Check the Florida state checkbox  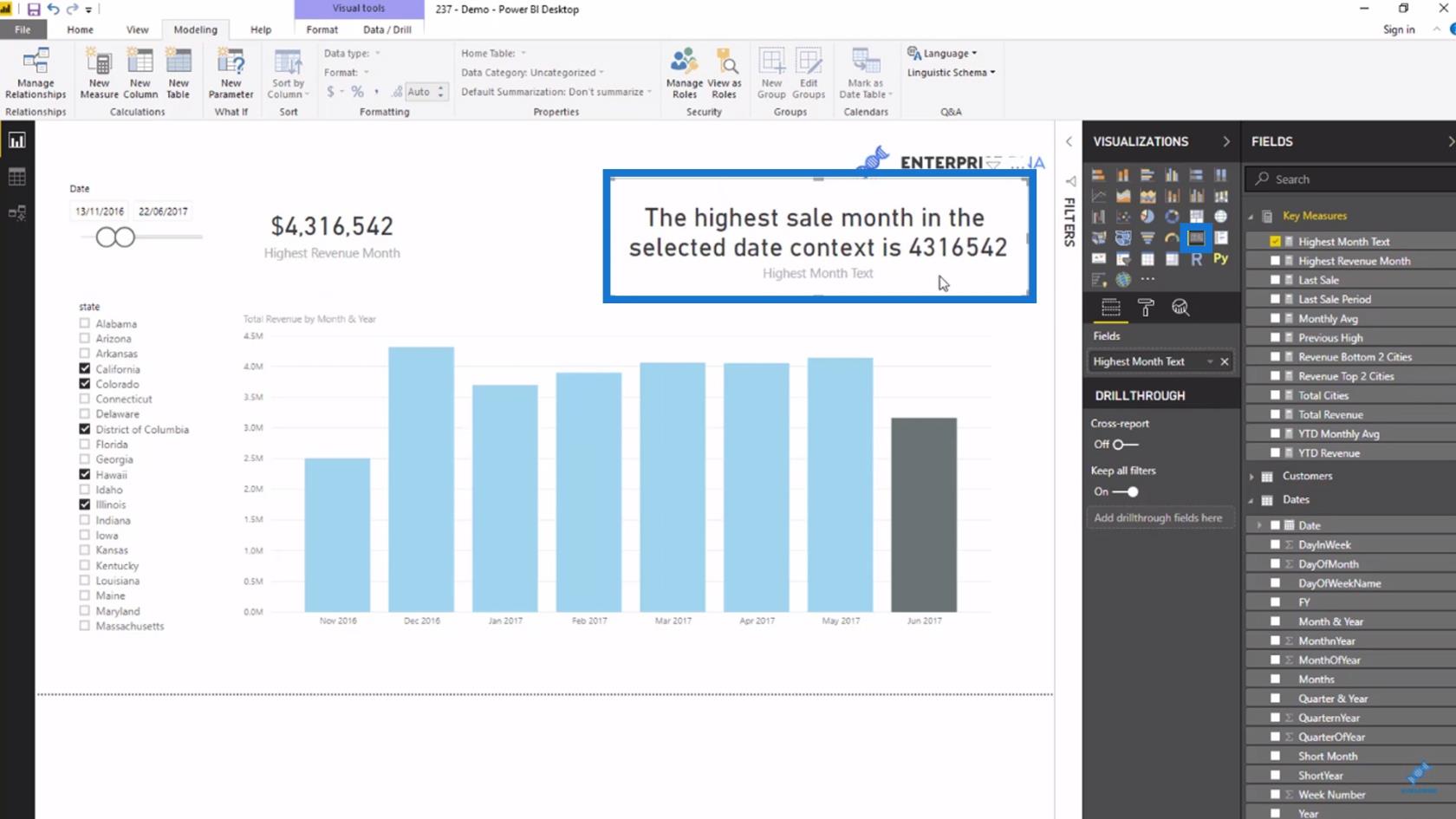(x=85, y=444)
